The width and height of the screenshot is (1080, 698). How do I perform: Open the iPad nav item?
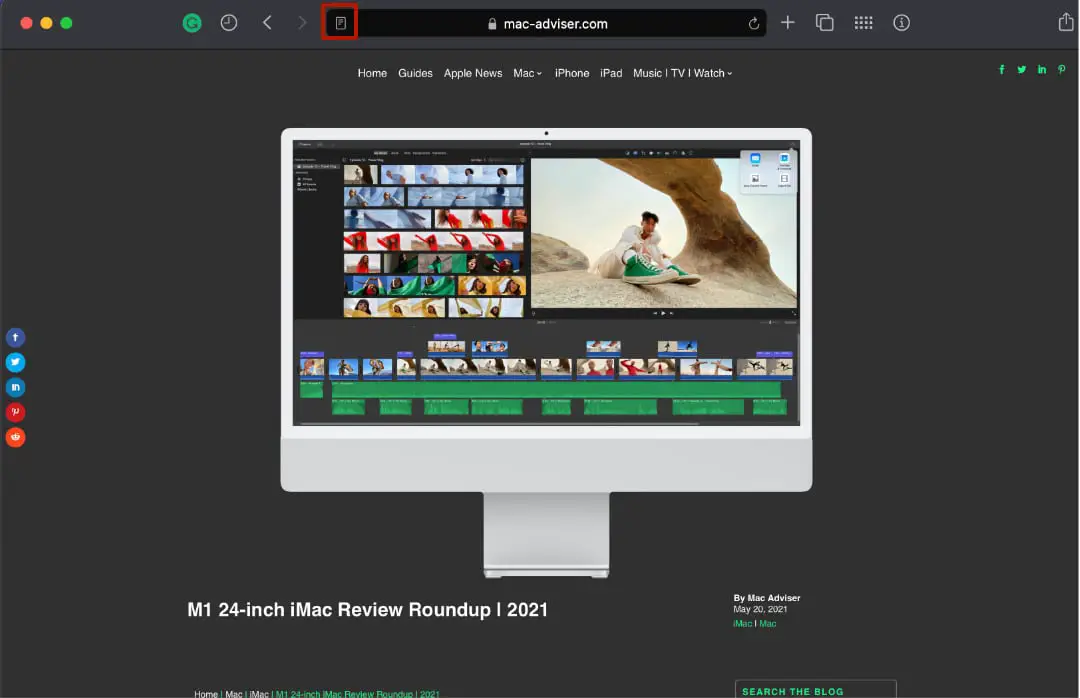coord(611,73)
